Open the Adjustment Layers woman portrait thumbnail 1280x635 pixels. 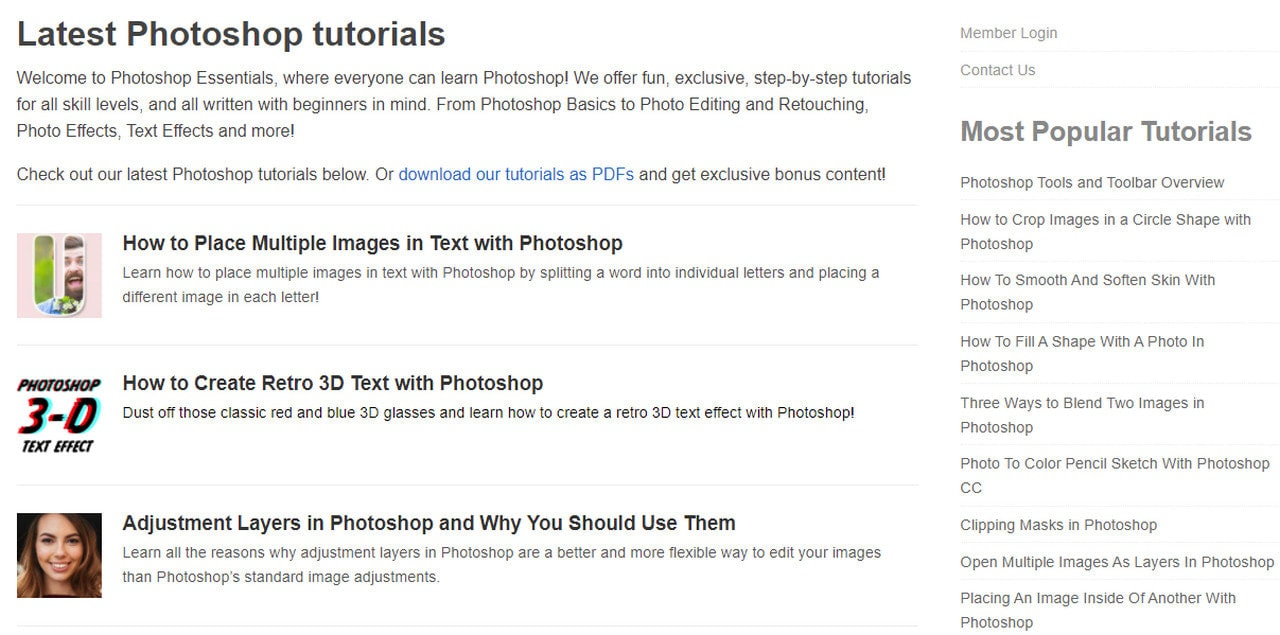[x=59, y=555]
